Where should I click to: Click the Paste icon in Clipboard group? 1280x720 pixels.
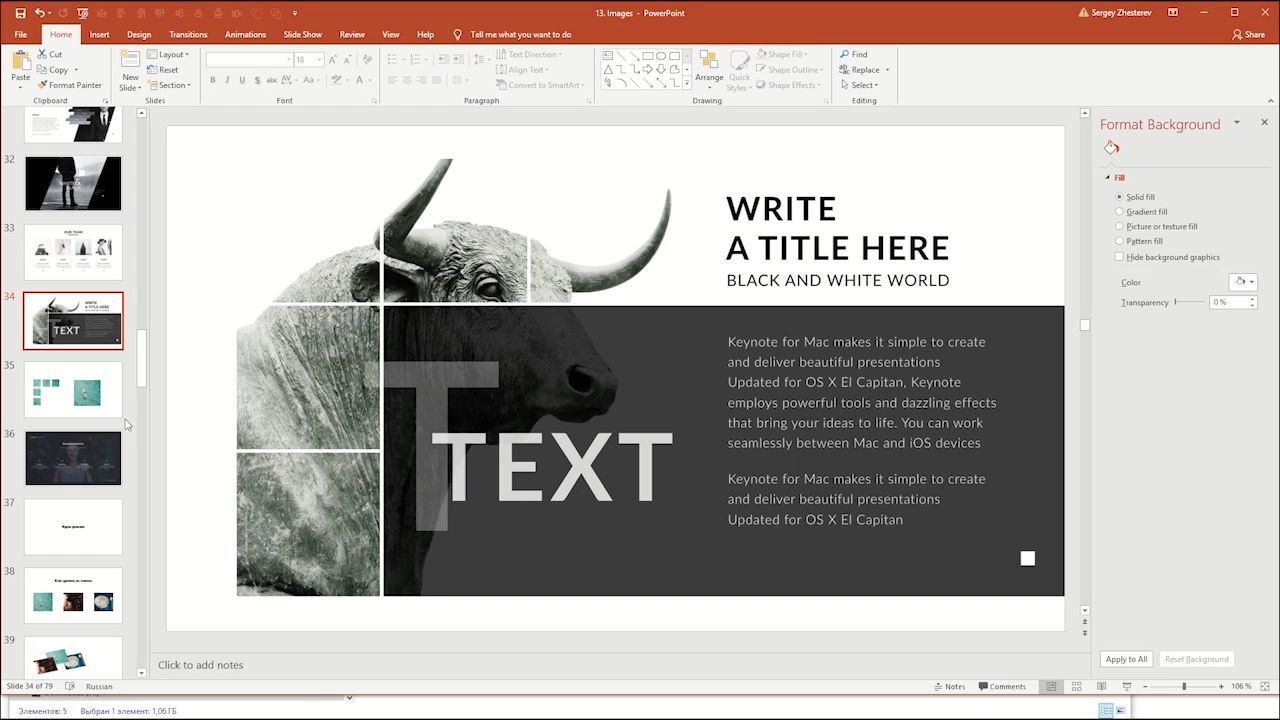pos(20,62)
